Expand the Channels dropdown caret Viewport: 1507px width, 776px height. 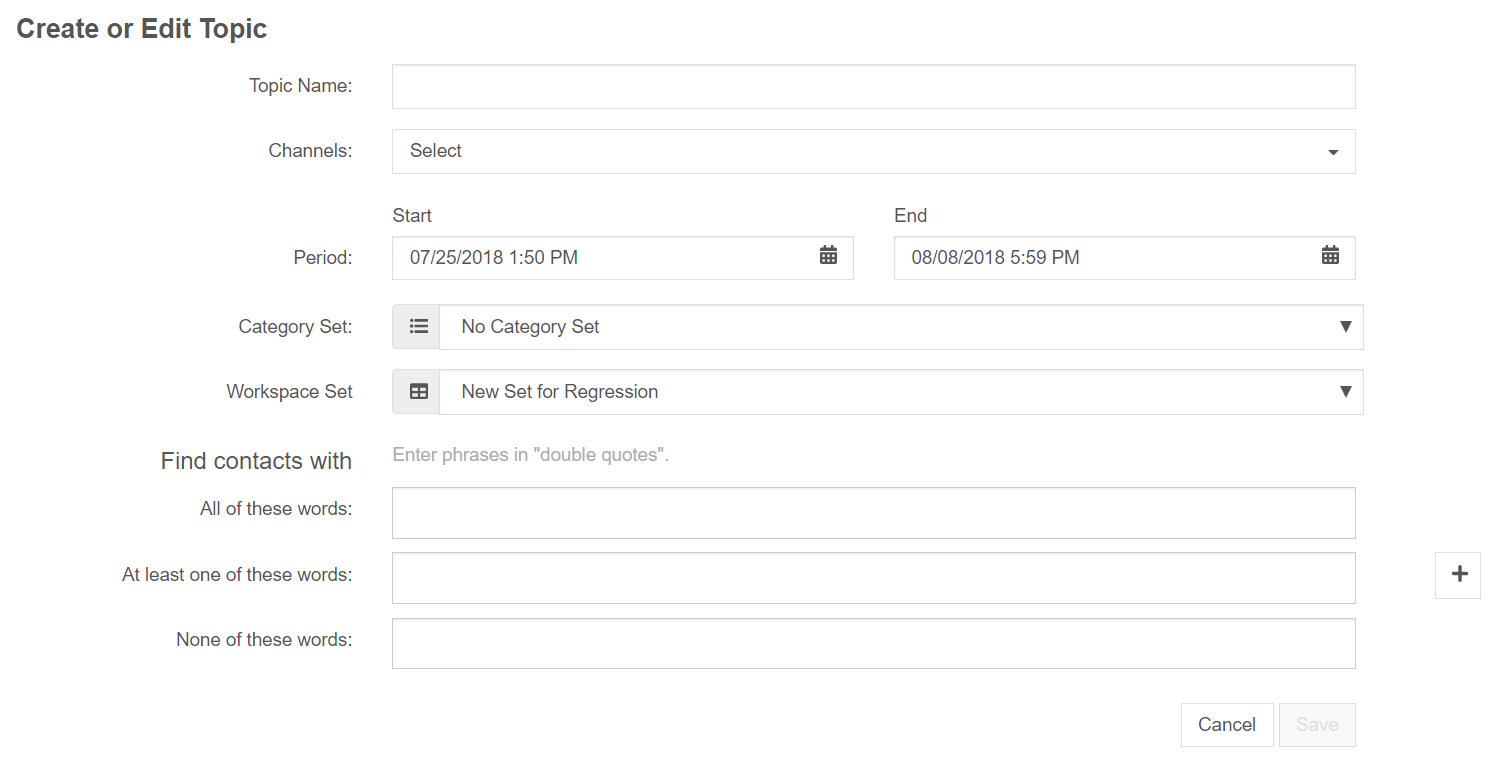pyautogui.click(x=1333, y=152)
